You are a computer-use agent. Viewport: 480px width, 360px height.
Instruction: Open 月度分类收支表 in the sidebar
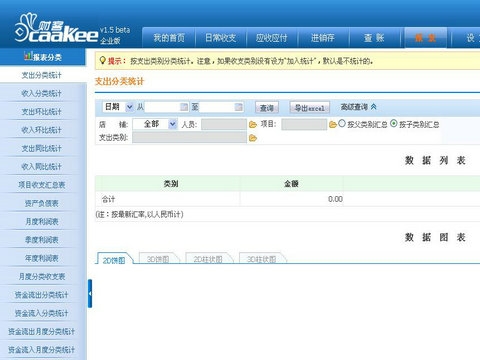(x=42, y=277)
